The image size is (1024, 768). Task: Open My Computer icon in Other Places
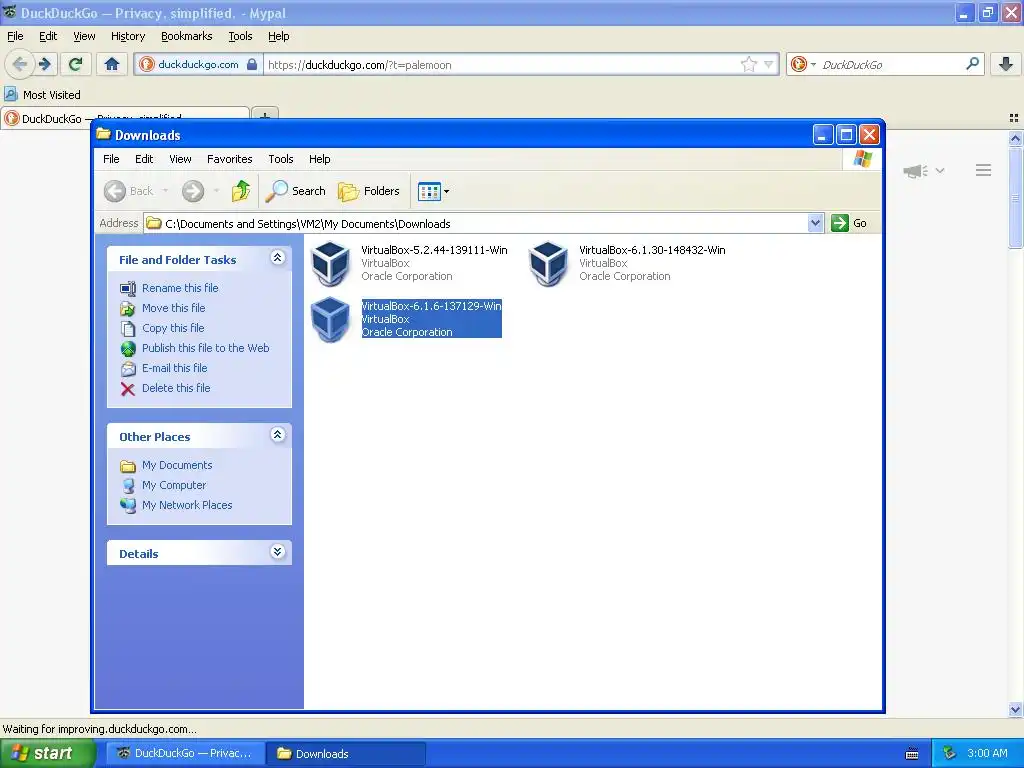tap(128, 485)
